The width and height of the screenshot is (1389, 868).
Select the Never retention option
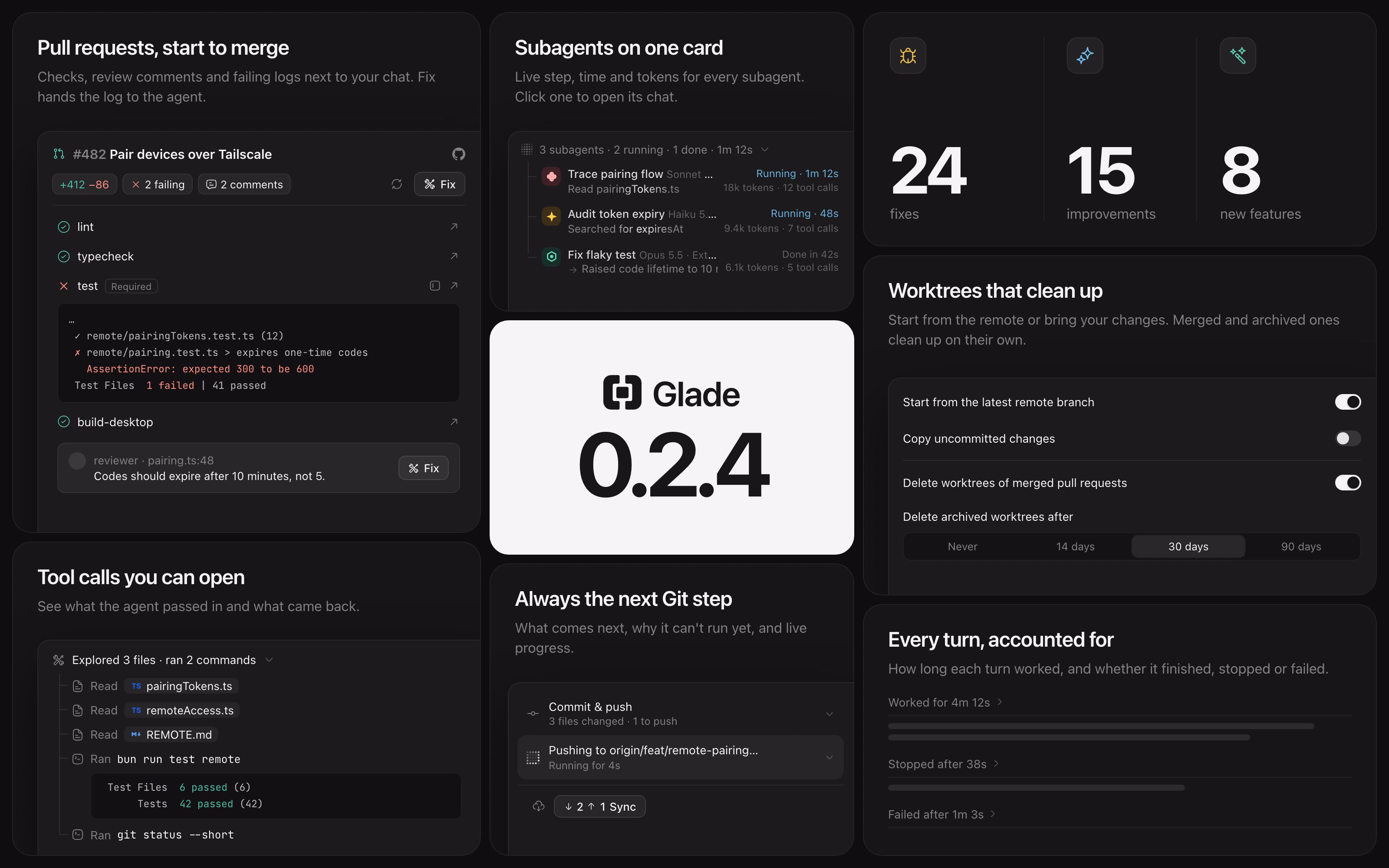click(962, 546)
